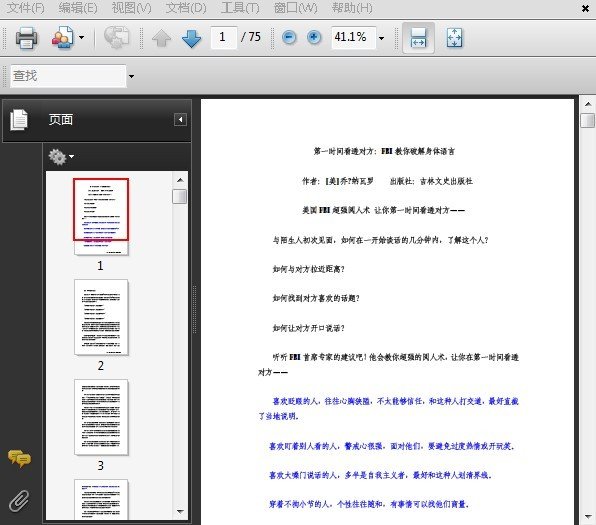Open the zoom percentage dropdown arrow
This screenshot has width=596, height=525.
click(x=382, y=38)
